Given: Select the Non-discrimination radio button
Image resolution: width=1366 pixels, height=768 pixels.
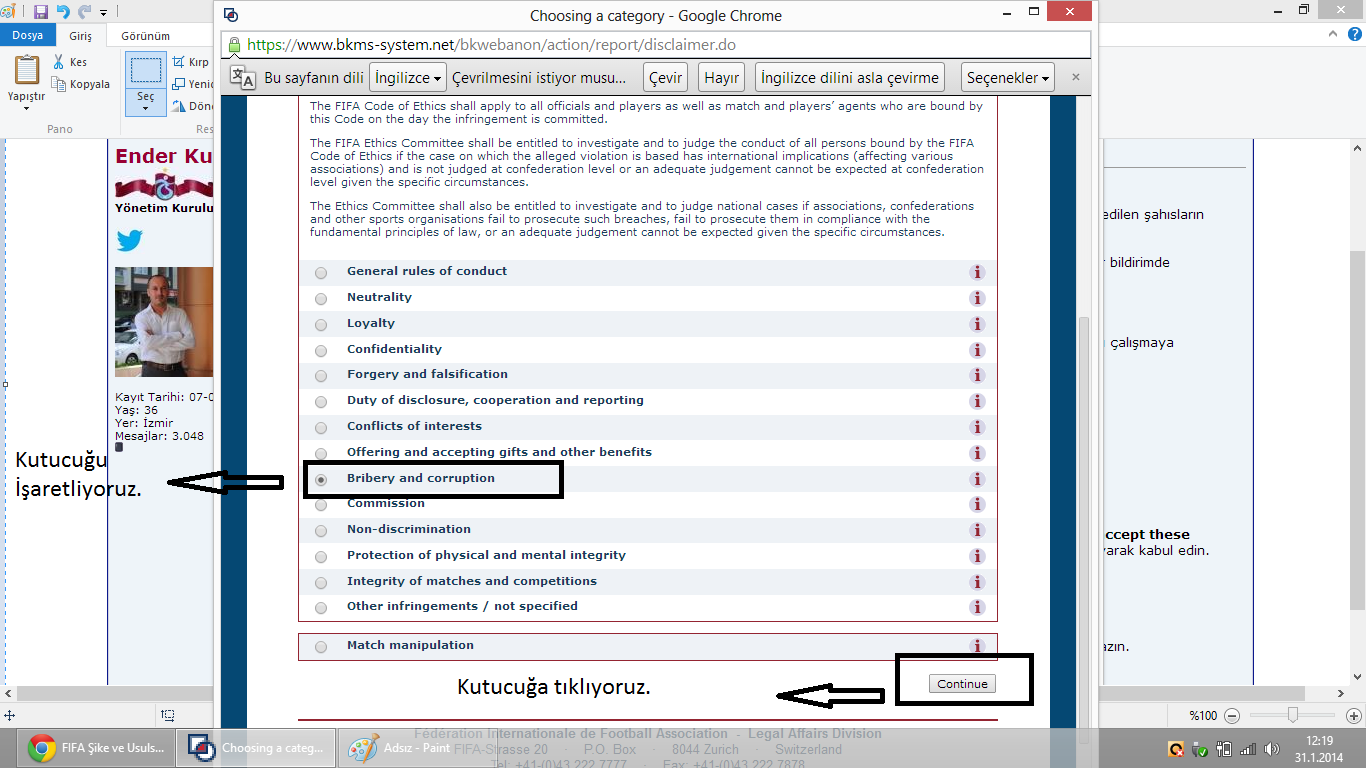Looking at the screenshot, I should click(321, 531).
